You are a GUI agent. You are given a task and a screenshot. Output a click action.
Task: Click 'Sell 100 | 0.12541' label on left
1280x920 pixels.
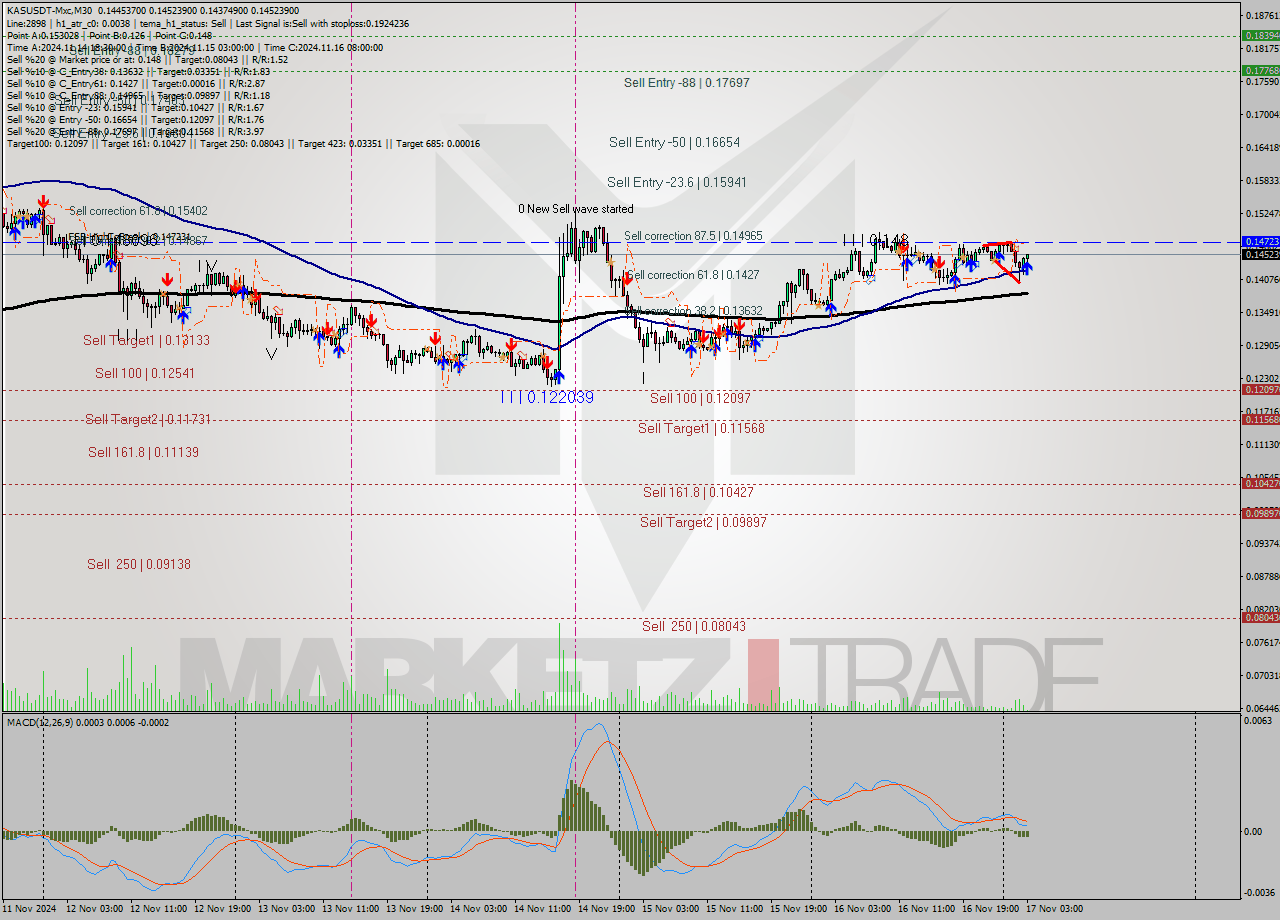click(144, 373)
